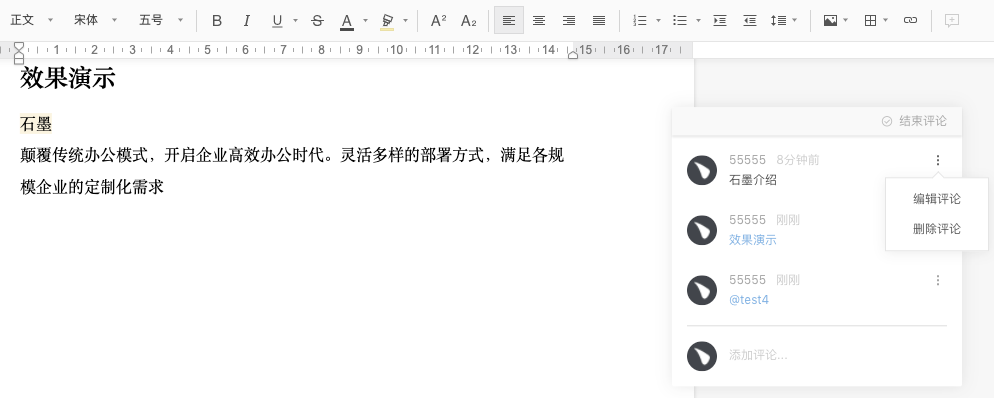Viewport: 994px width, 398px height.
Task: Insert a table
Action: pyautogui.click(x=870, y=20)
